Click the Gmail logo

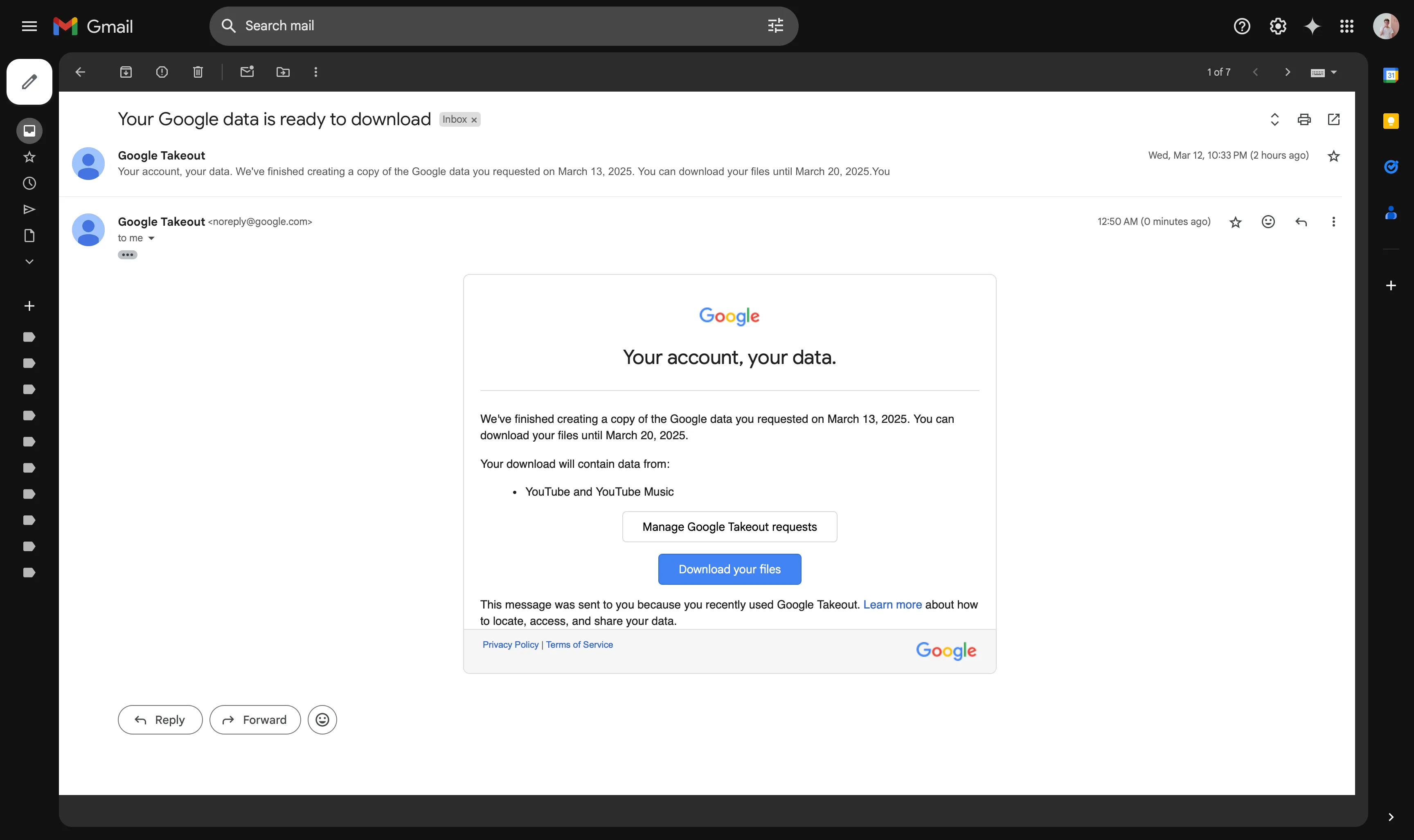point(93,26)
